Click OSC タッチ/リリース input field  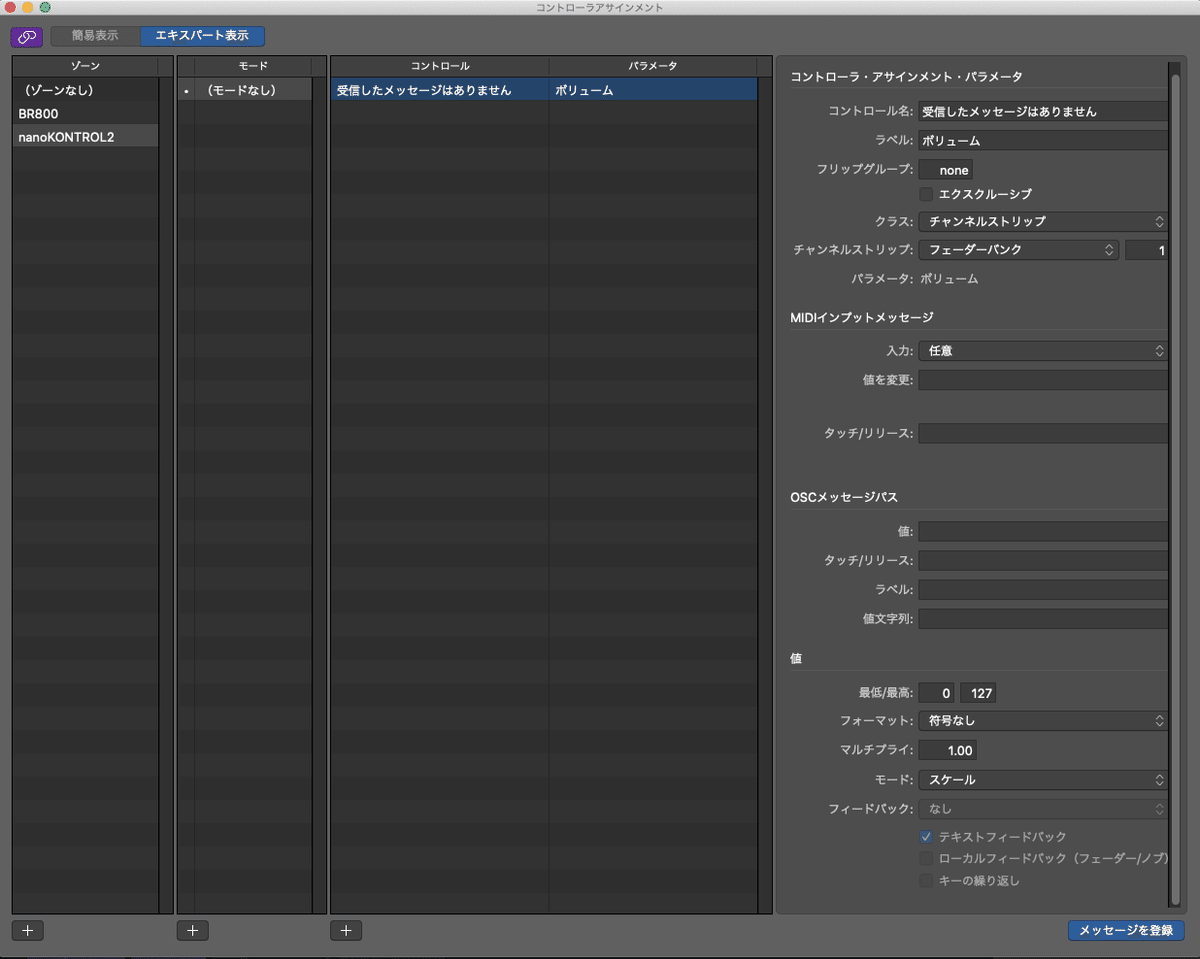coord(1043,561)
